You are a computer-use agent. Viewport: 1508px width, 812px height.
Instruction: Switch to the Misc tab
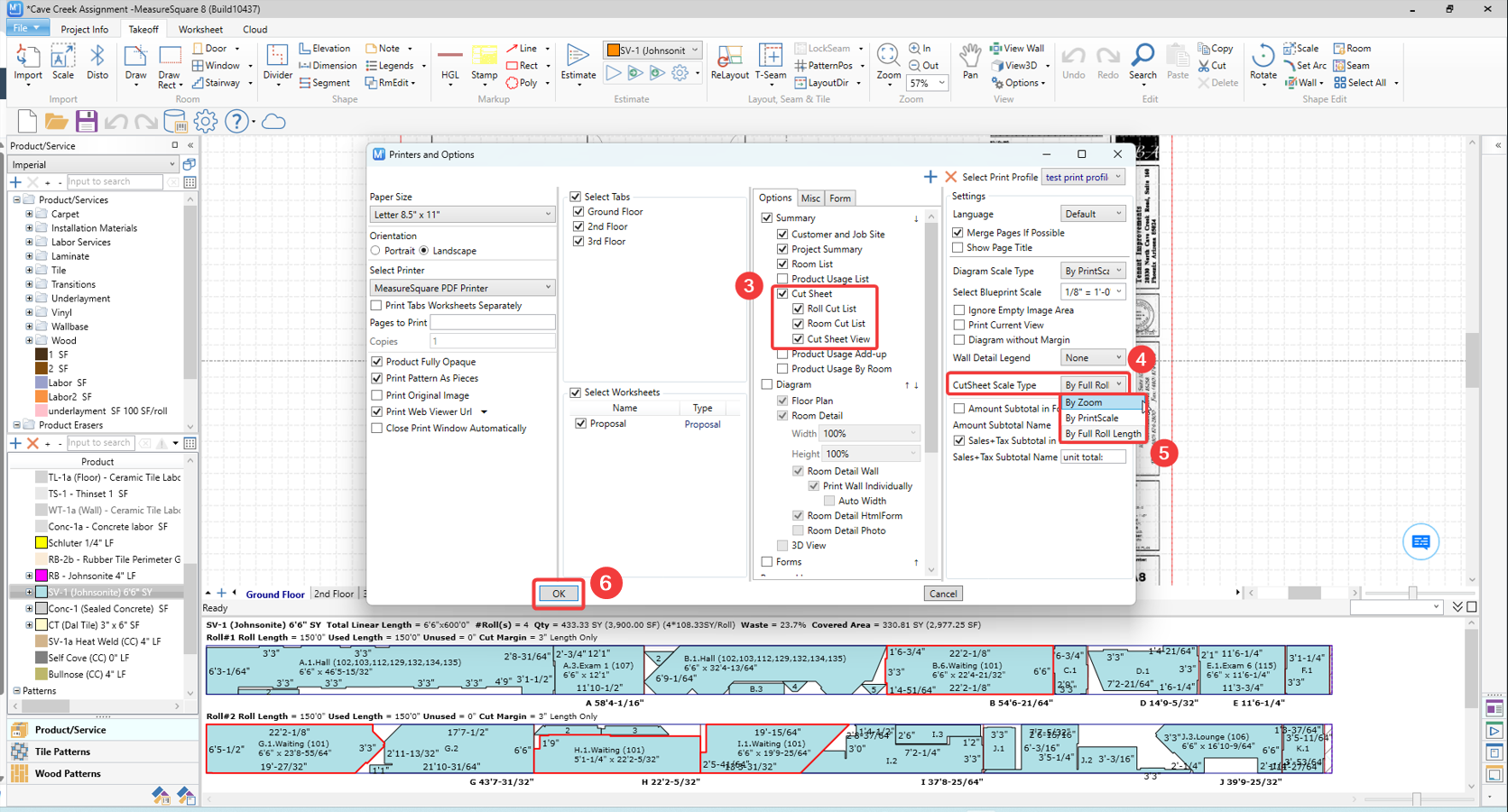pos(810,198)
